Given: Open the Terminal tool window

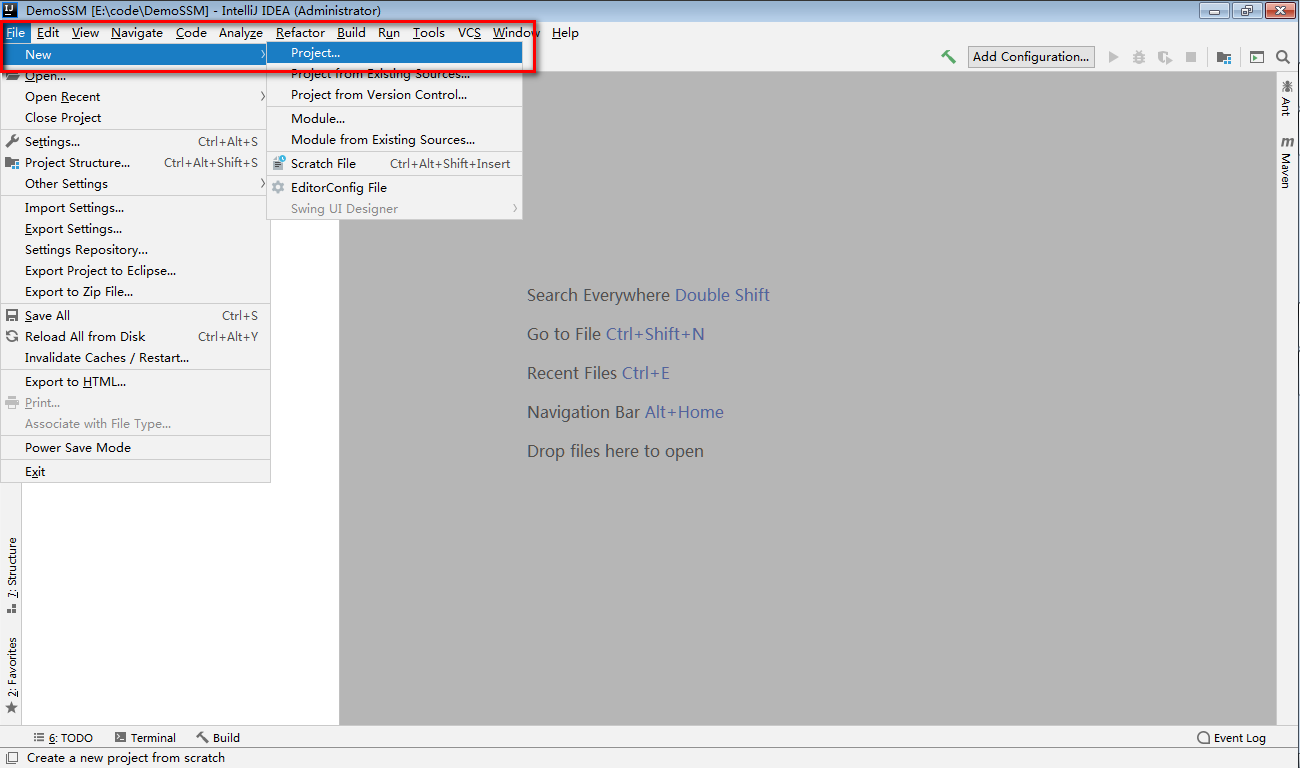Looking at the screenshot, I should (x=145, y=738).
